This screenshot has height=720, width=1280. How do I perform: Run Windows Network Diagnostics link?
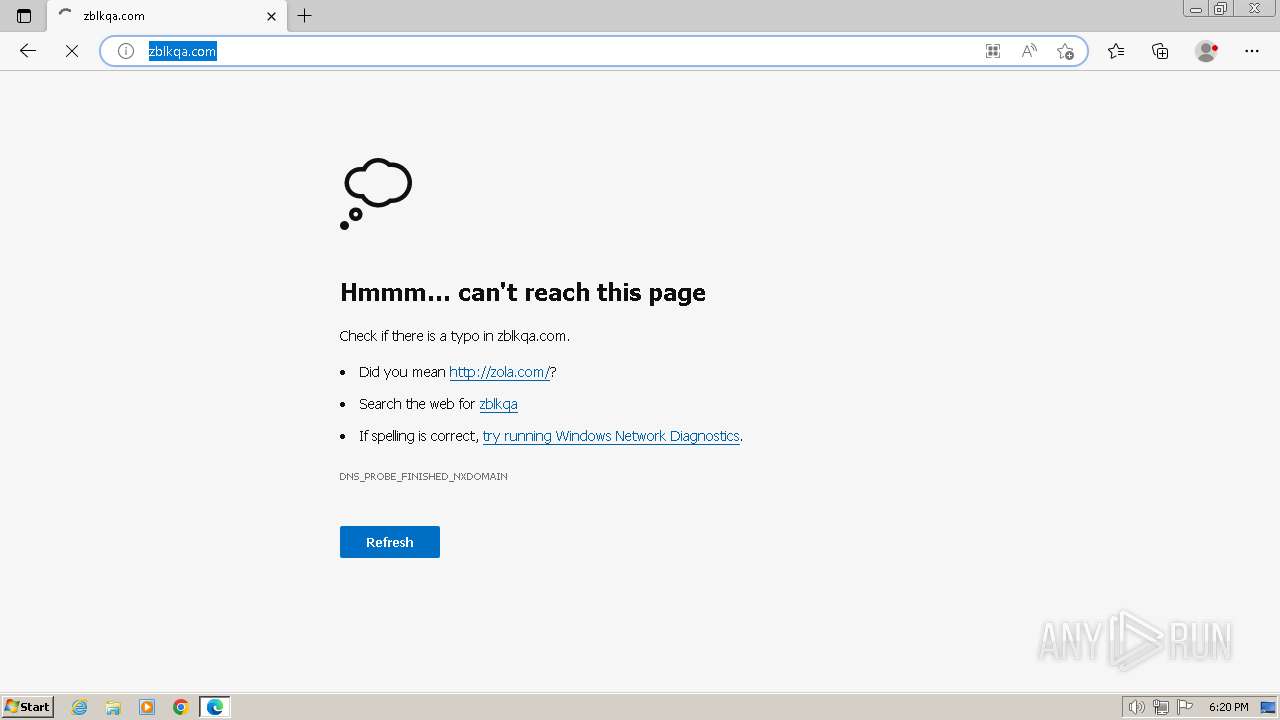[611, 436]
